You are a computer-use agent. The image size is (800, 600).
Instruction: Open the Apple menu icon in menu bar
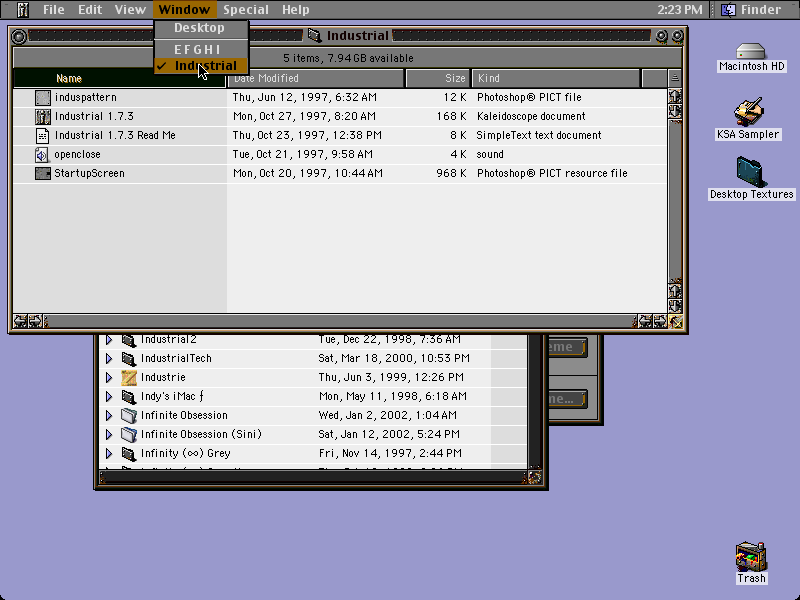(22, 9)
